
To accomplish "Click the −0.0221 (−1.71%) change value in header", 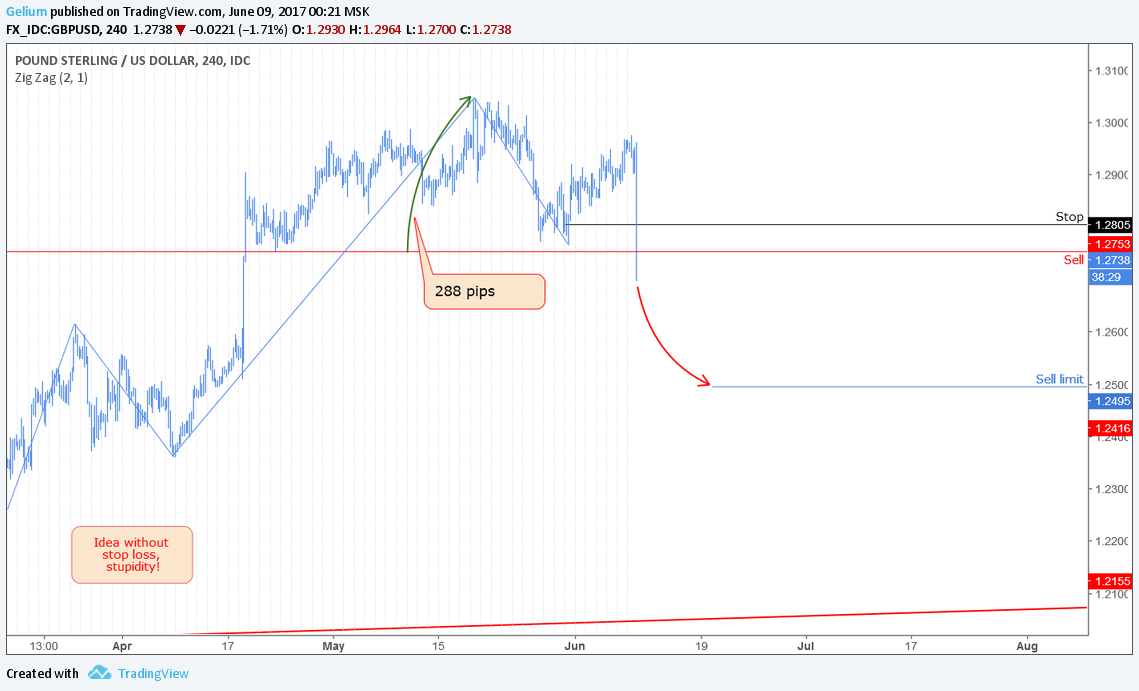I will (238, 30).
